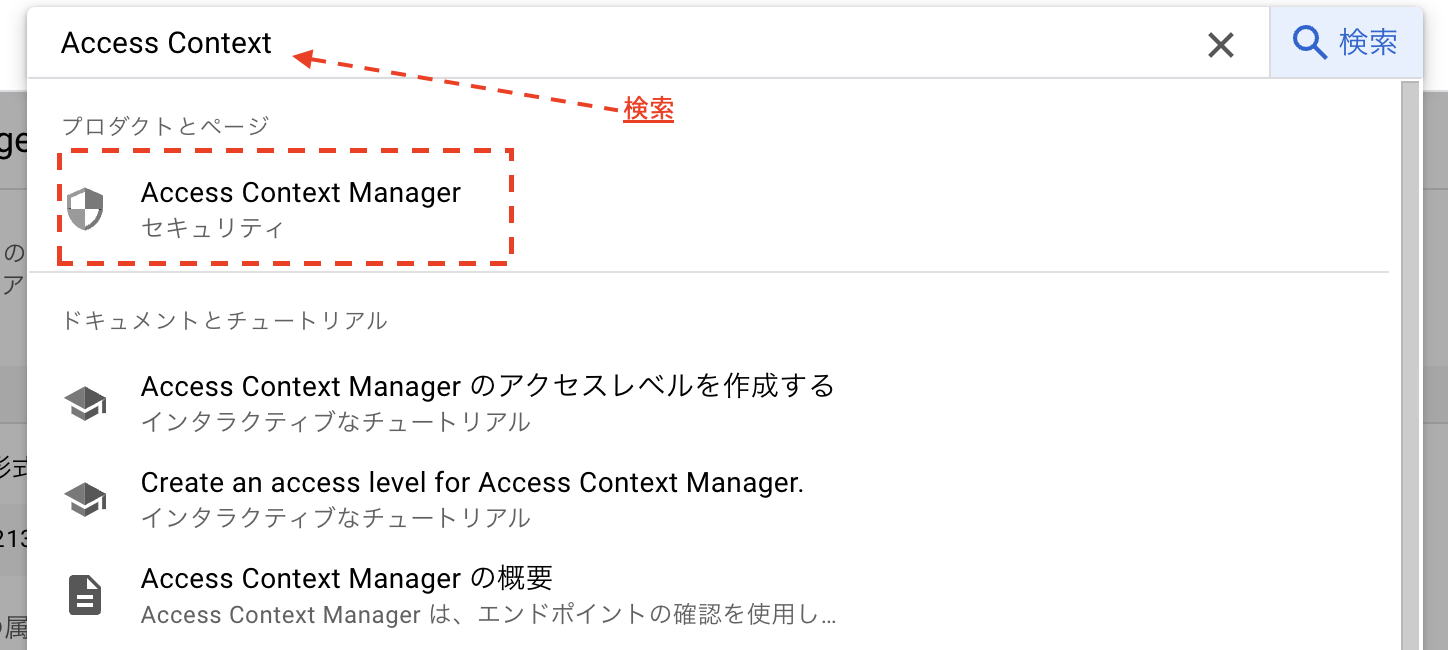Click the document icon next to の概要
1448x650 pixels.
(85, 595)
